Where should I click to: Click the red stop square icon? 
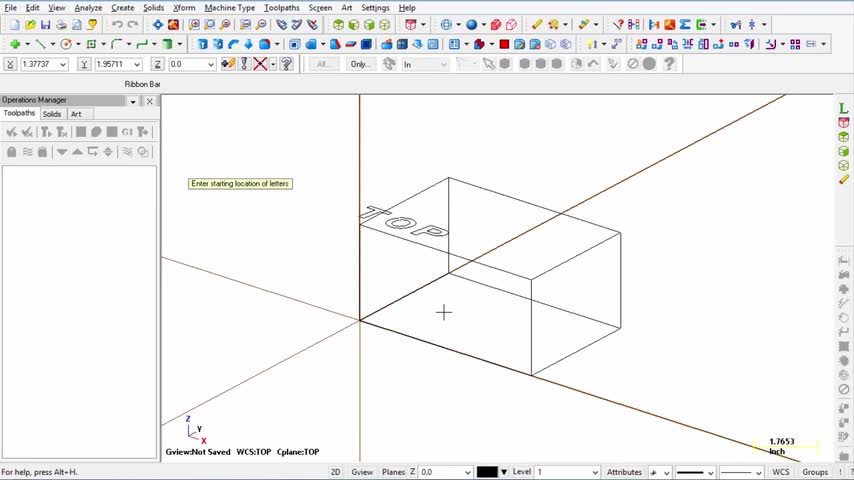click(x=504, y=44)
